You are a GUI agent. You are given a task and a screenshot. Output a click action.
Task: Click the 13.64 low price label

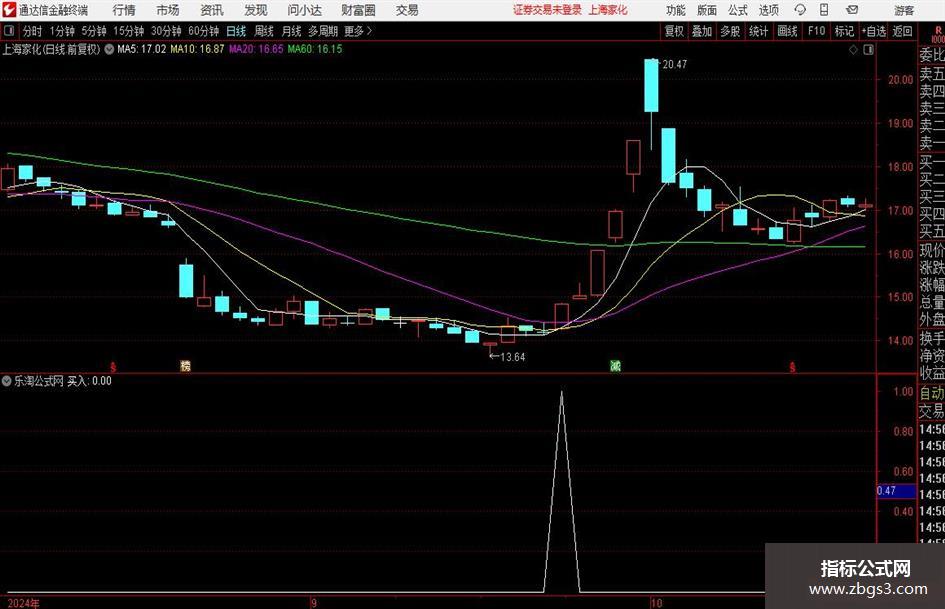point(512,356)
